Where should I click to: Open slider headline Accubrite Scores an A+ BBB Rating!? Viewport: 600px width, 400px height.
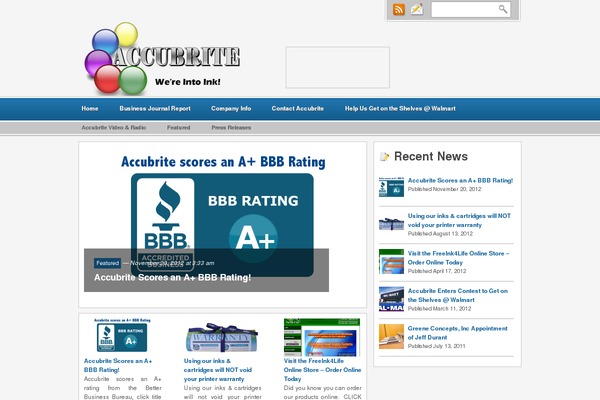pos(173,278)
